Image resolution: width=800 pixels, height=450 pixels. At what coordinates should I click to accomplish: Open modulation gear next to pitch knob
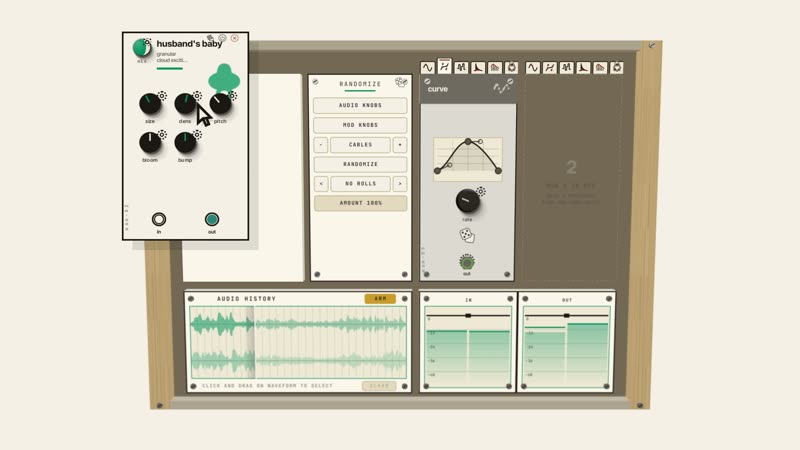[x=233, y=95]
